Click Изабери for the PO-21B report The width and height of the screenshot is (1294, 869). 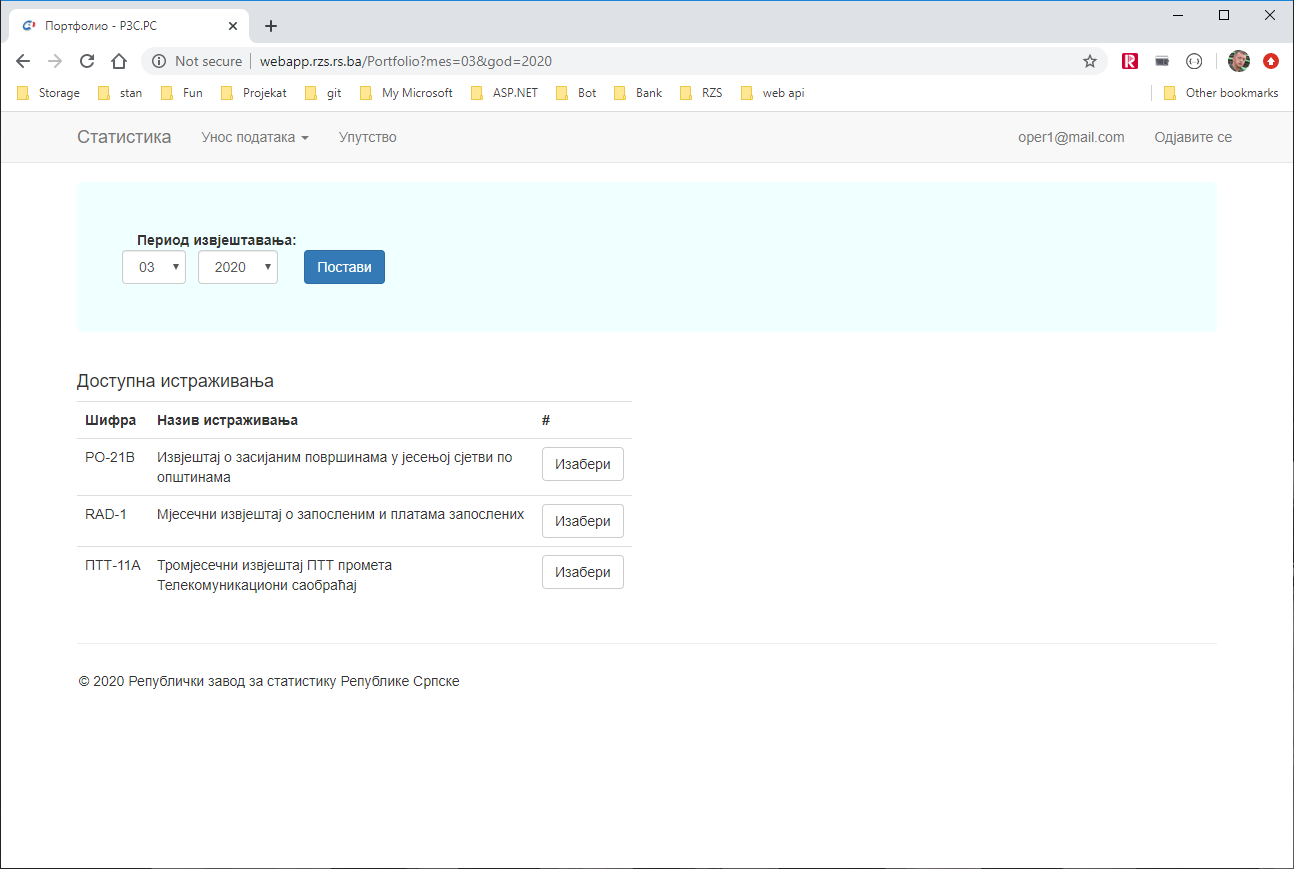[582, 464]
